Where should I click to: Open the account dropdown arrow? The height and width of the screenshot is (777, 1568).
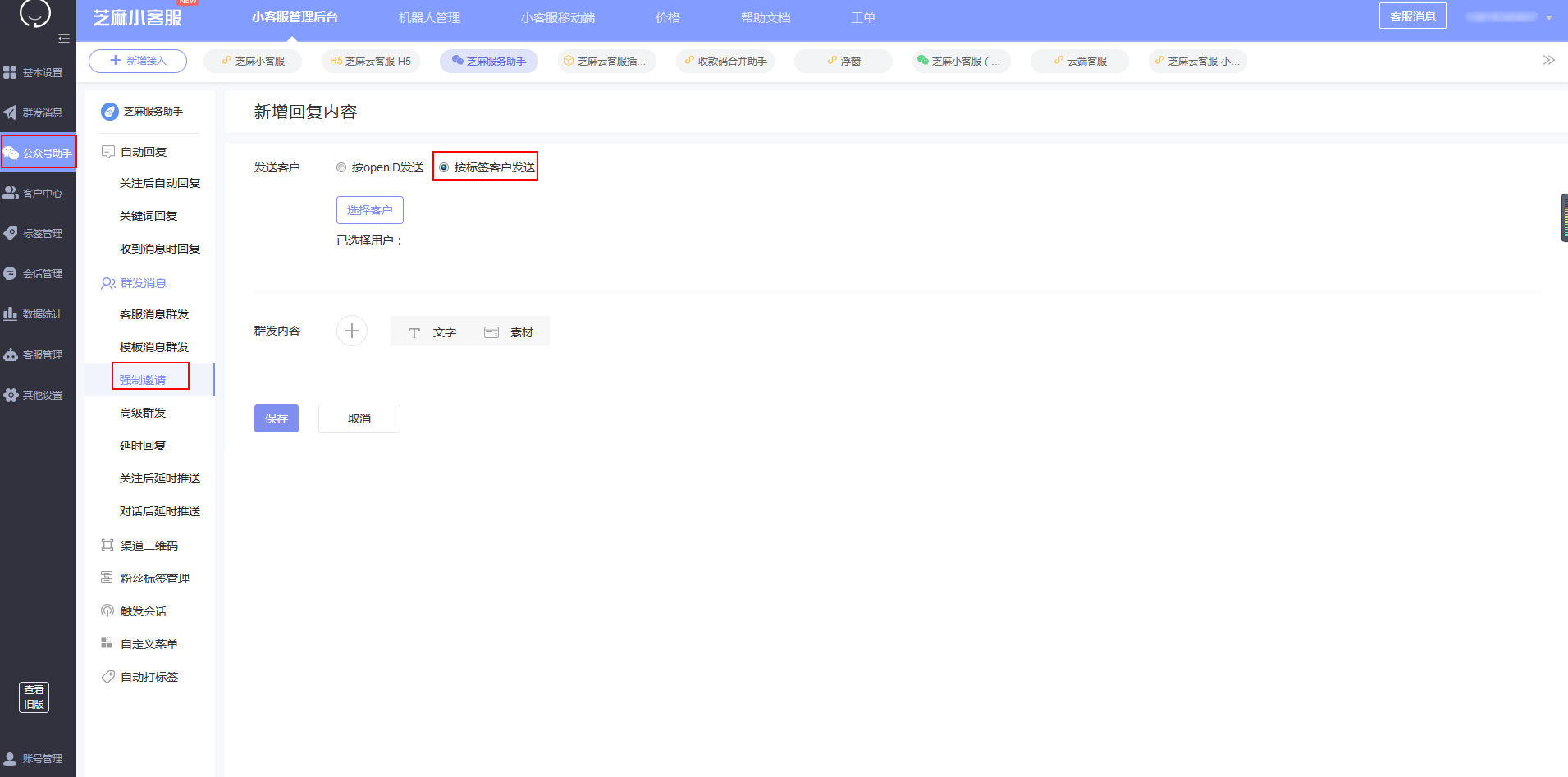tap(1548, 17)
